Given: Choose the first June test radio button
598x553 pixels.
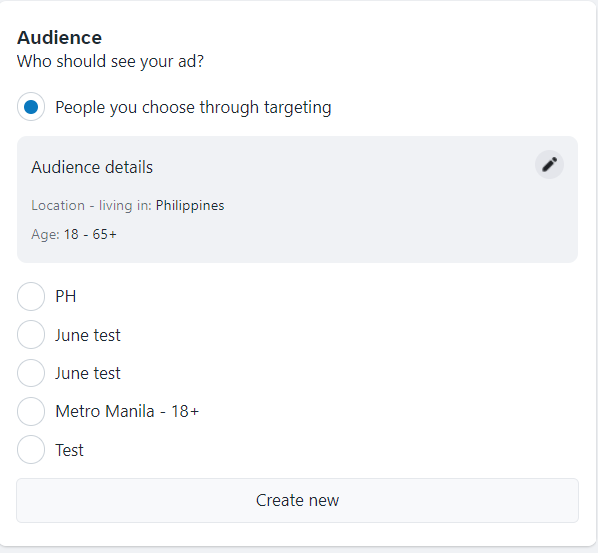Looking at the screenshot, I should tap(31, 335).
